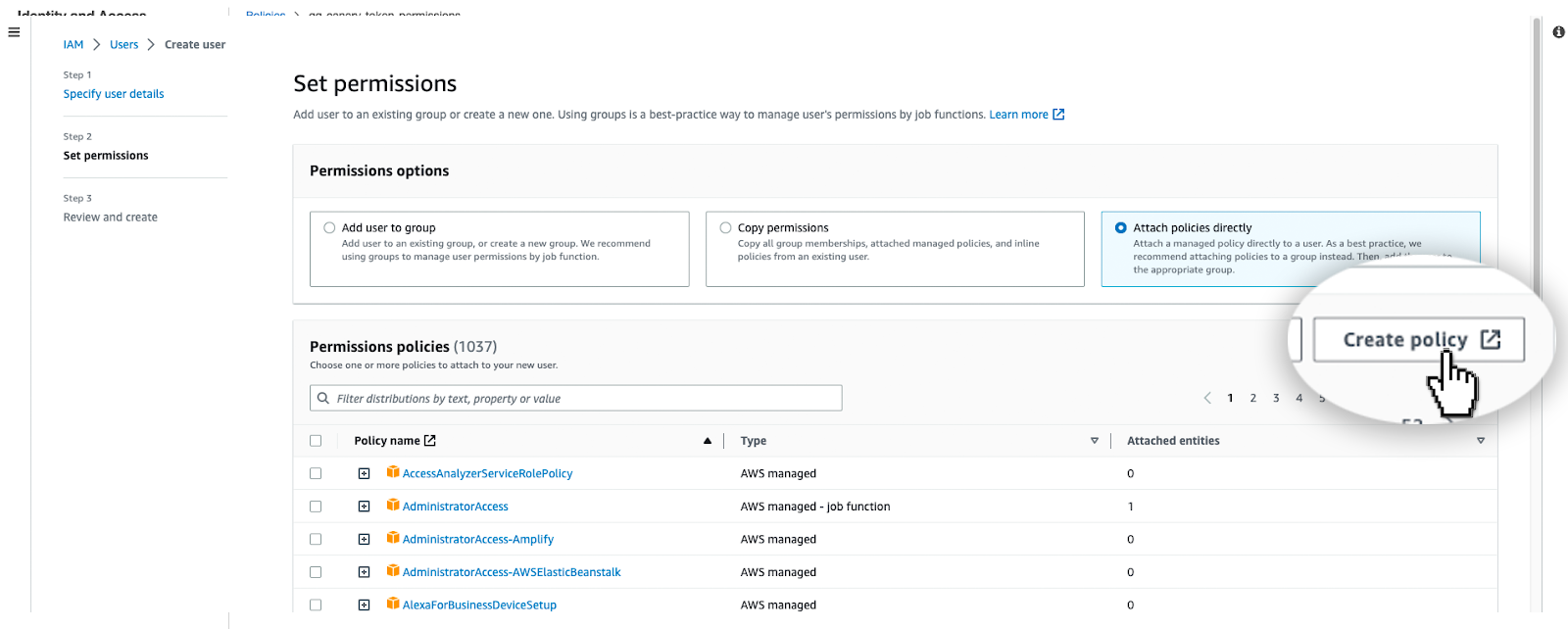Open the Attached entities column sort arrow
The height and width of the screenshot is (629, 1568).
click(1481, 441)
